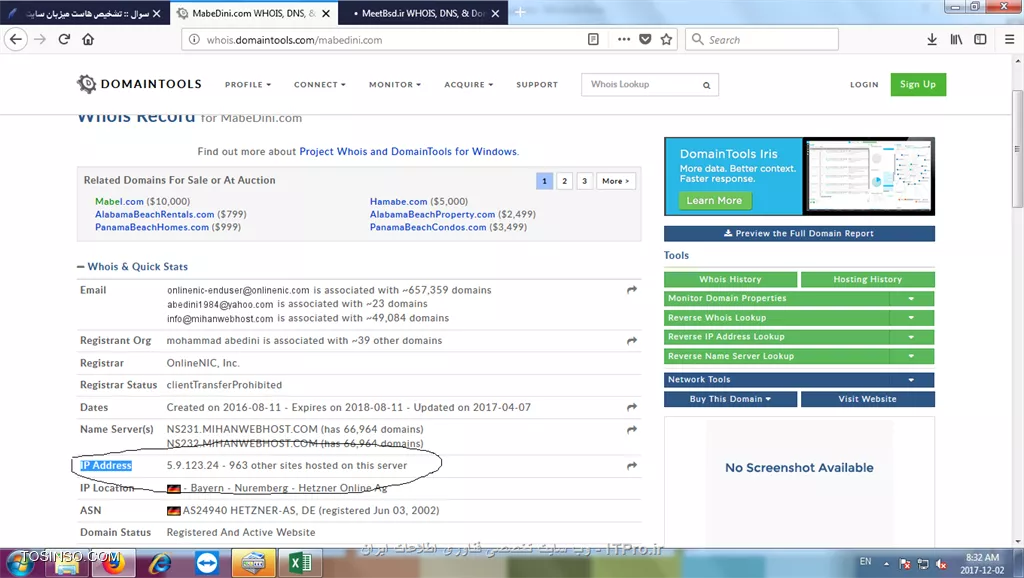Screen dimensions: 1024x578
Task: Switch to the MabeDini.com WHOIS tab
Action: click(254, 13)
